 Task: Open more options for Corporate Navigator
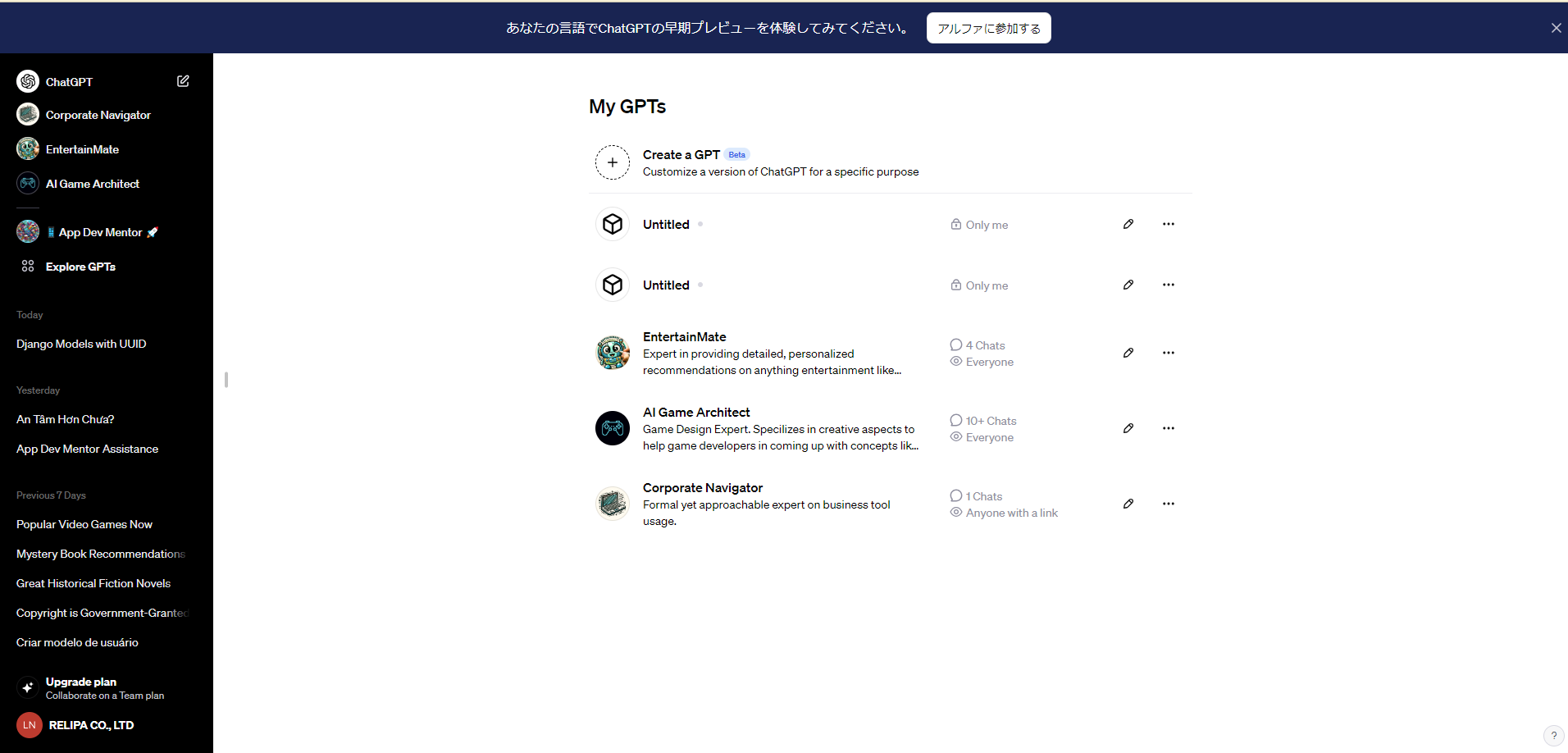[x=1169, y=504]
